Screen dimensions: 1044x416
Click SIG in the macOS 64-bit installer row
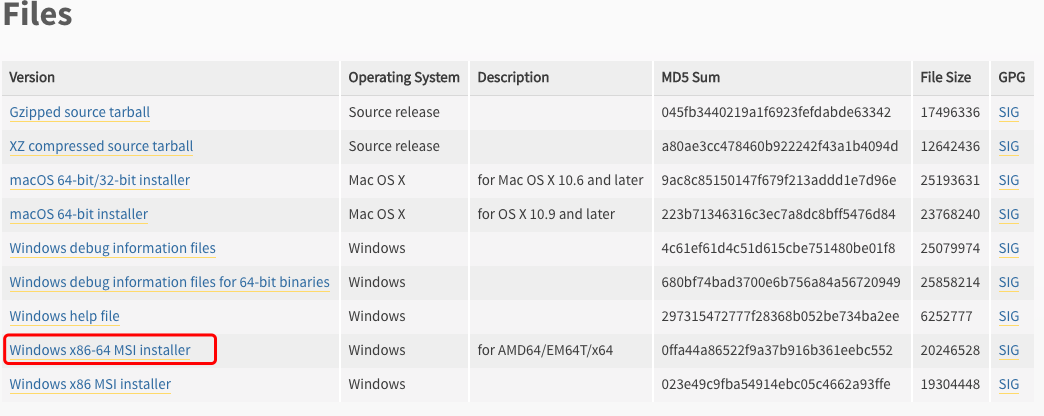click(1008, 214)
